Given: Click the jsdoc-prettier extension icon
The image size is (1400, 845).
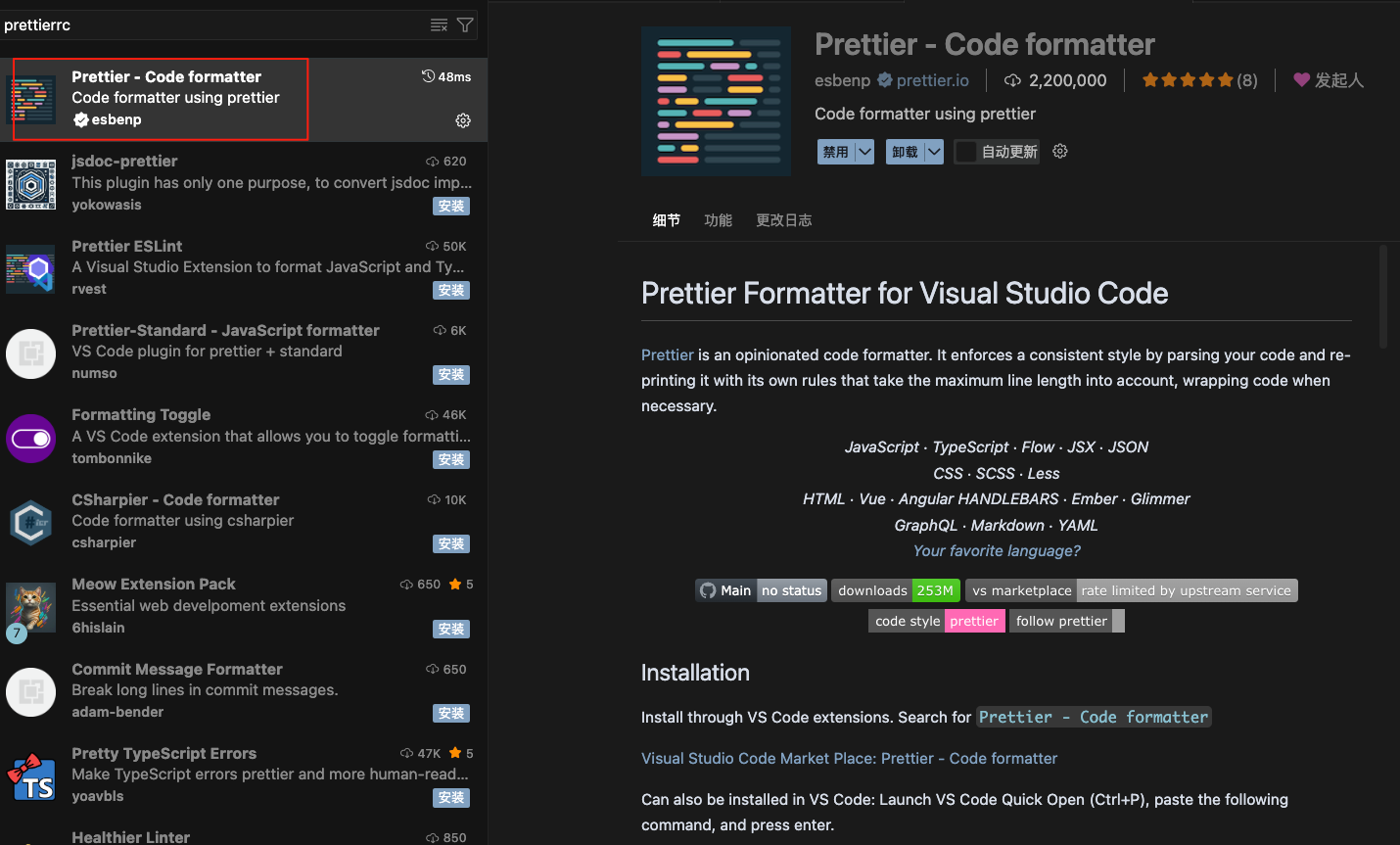Looking at the screenshot, I should [x=31, y=184].
